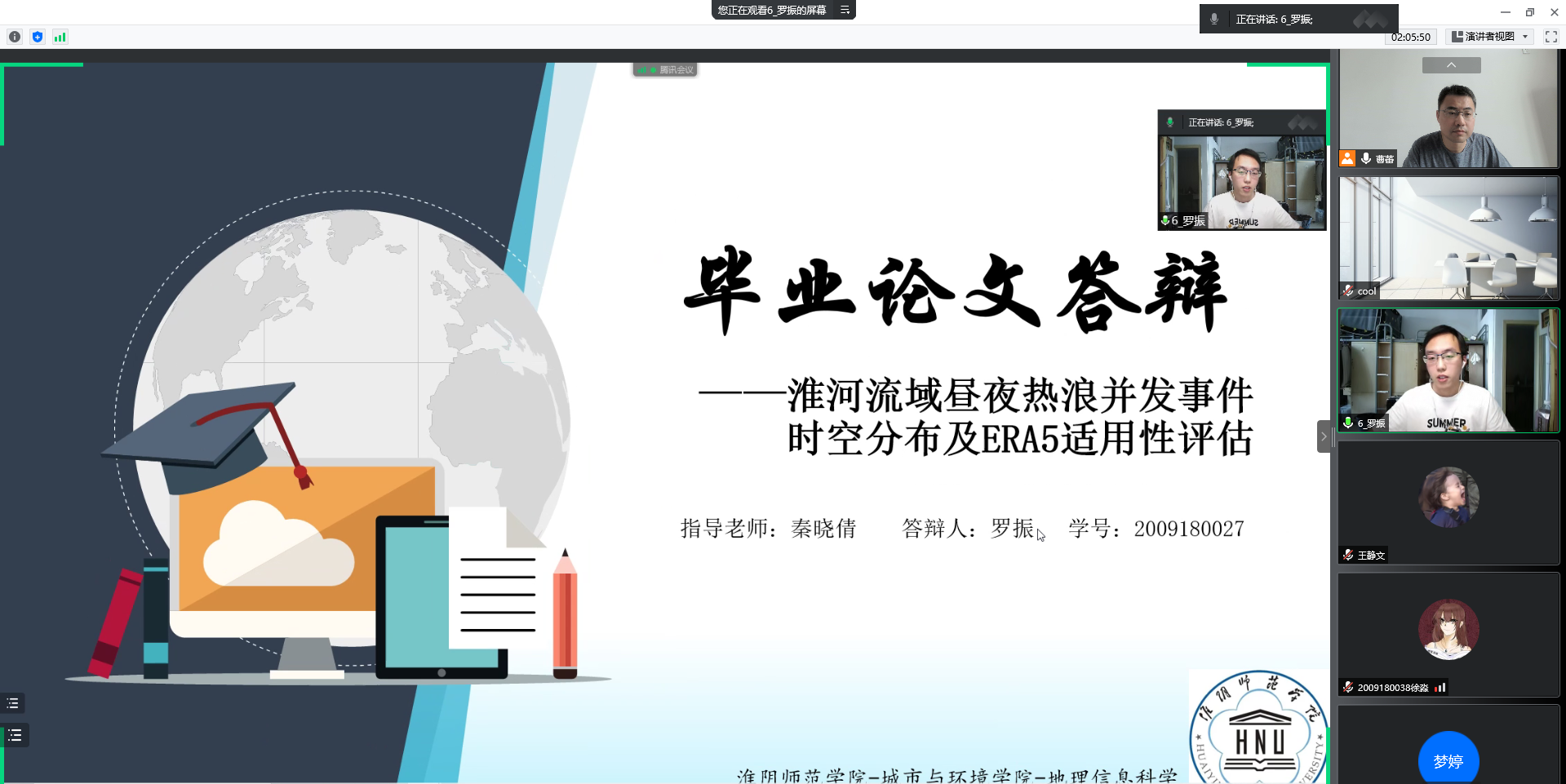The width and height of the screenshot is (1566, 784).
Task: Check the green network signal icon
Action: 60,37
